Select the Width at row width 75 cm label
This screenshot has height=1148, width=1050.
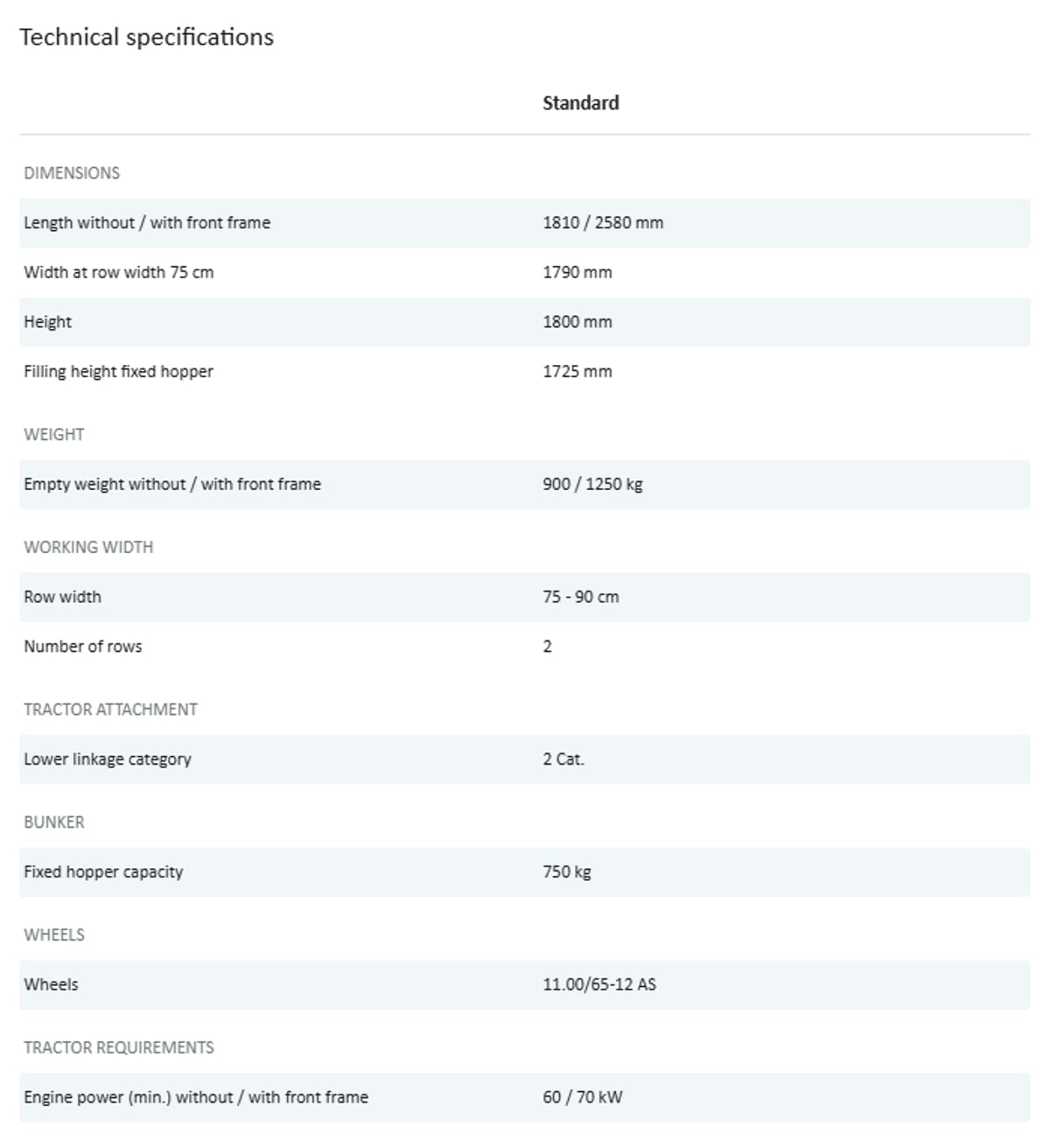point(118,272)
